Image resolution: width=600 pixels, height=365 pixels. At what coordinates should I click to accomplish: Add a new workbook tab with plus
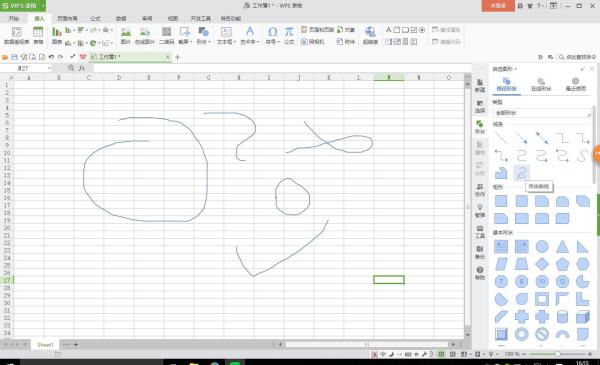pyautogui.click(x=177, y=57)
